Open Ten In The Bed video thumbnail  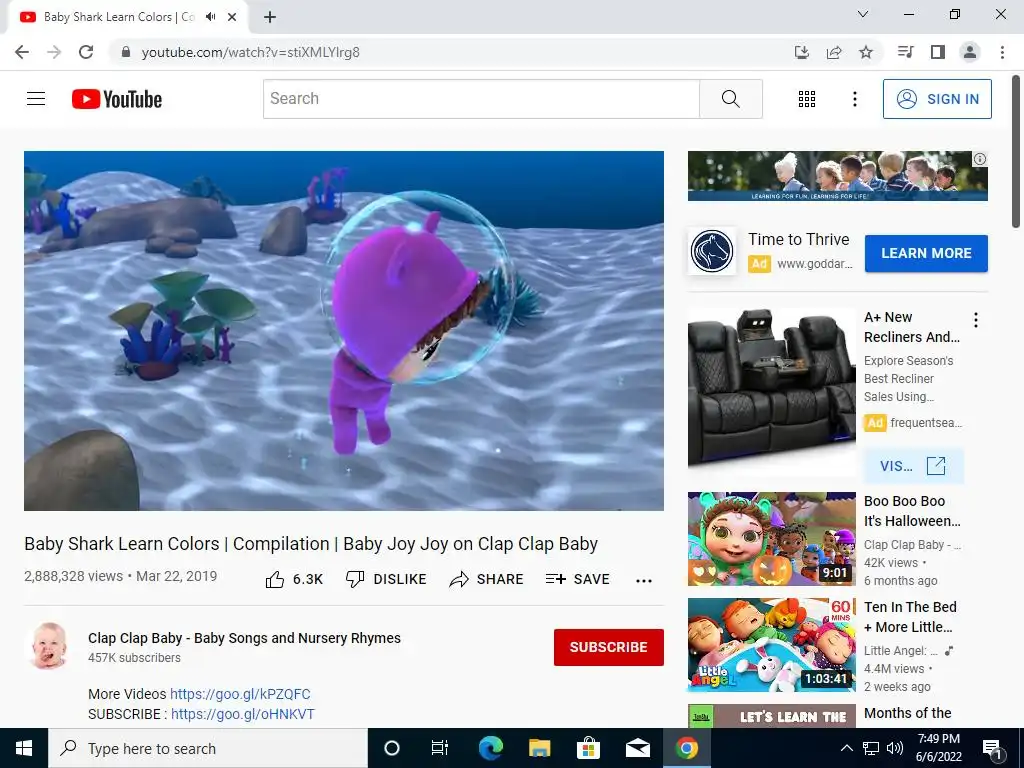click(771, 645)
